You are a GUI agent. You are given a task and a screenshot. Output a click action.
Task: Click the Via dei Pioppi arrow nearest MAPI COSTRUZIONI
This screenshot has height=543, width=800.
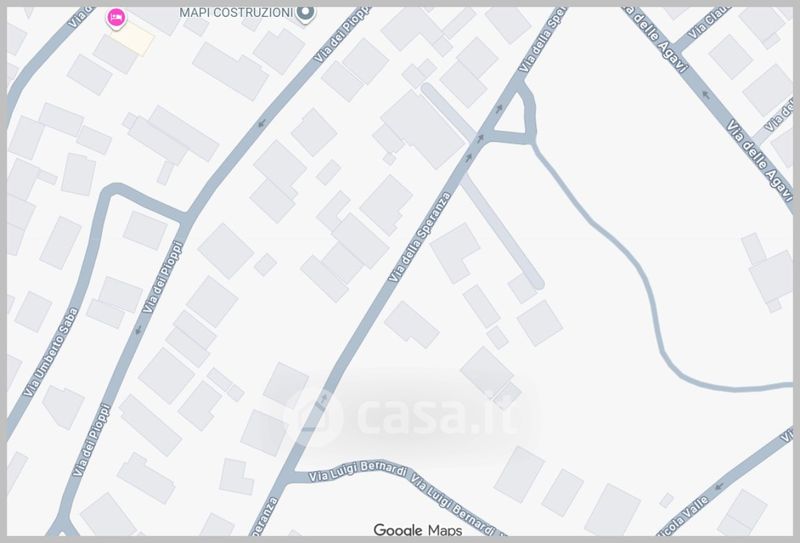[x=262, y=123]
